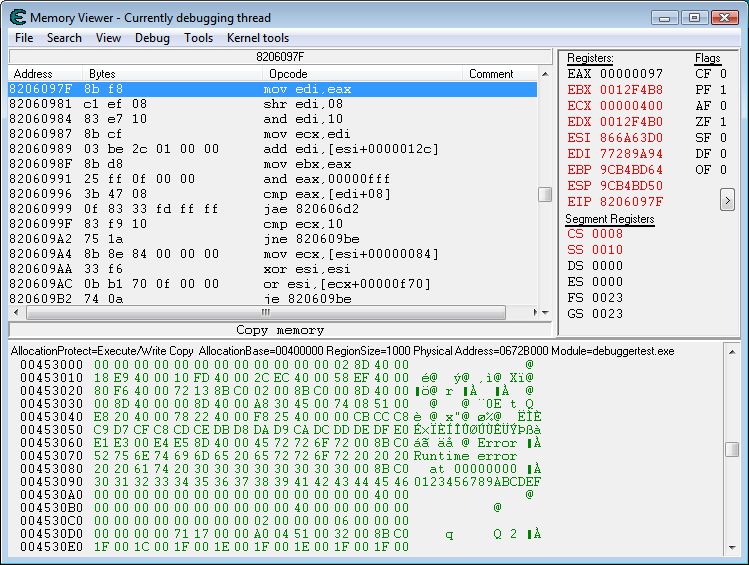Click the disassembler's scroll up arrow
Image resolution: width=749 pixels, height=565 pixels.
click(x=545, y=74)
